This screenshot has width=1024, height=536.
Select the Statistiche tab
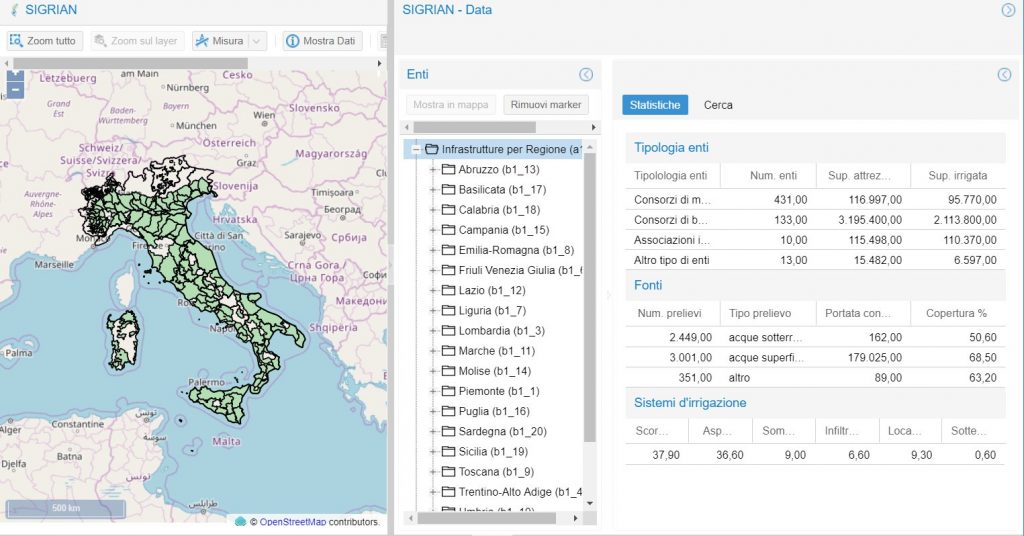click(655, 105)
